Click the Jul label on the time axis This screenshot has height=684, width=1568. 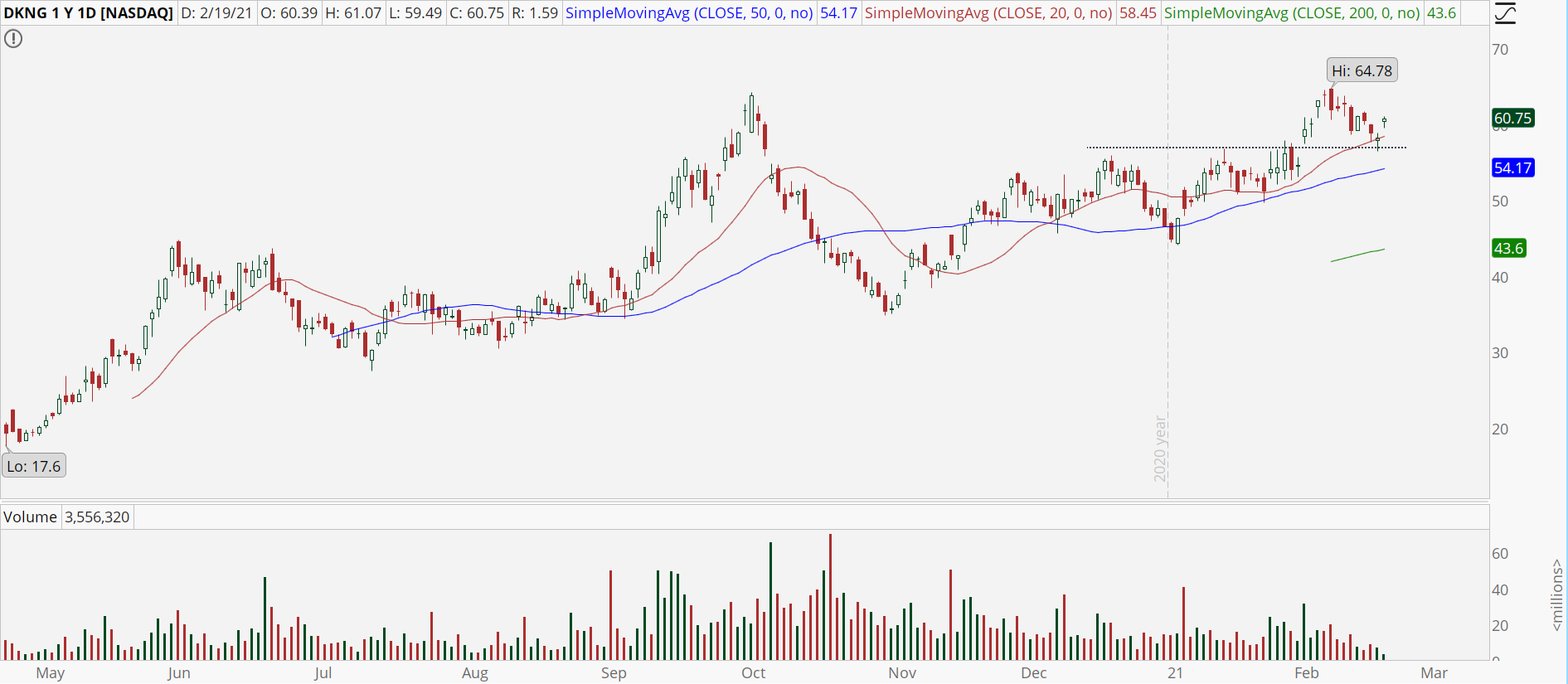[x=323, y=673]
